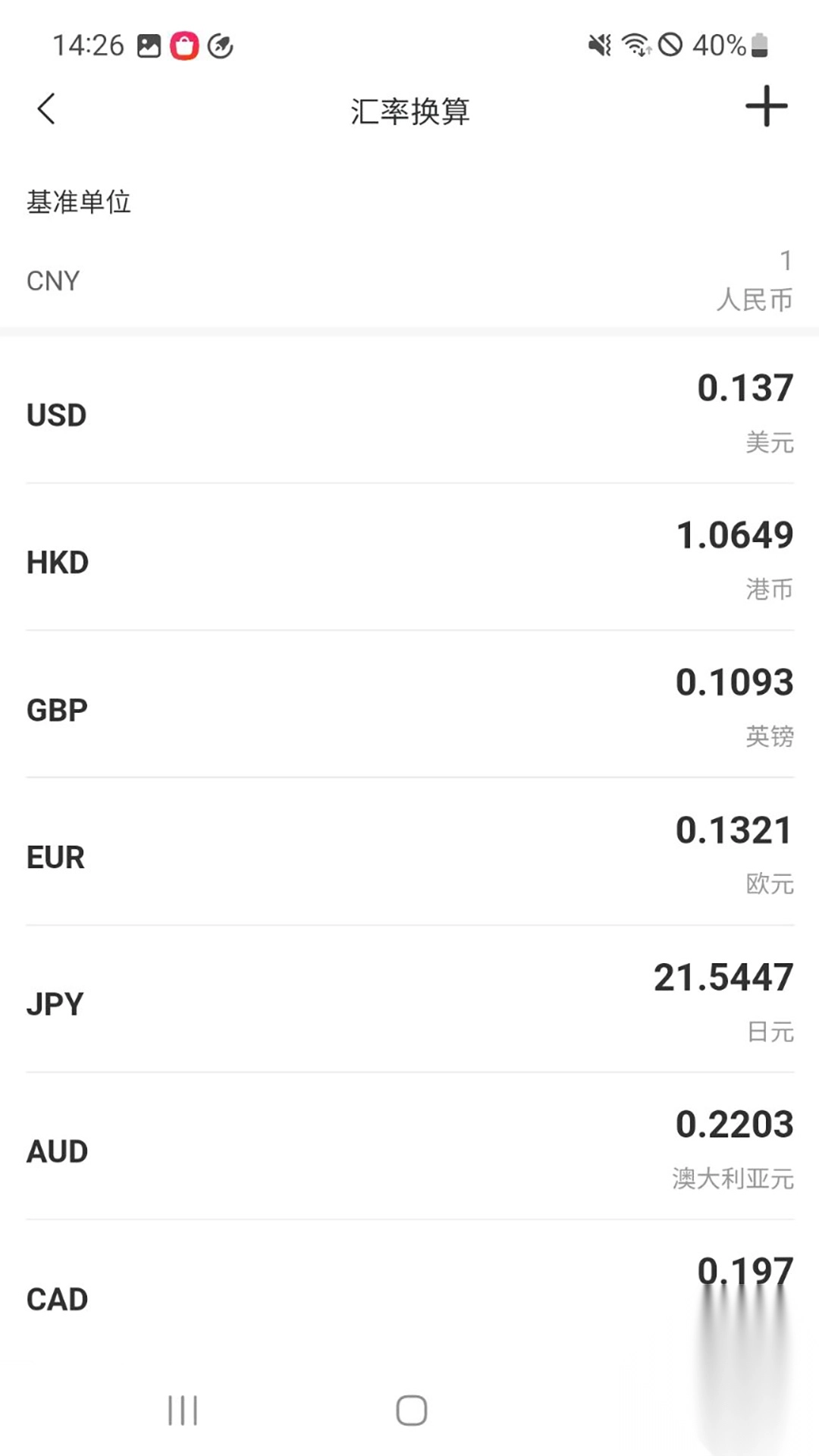Change the CNY base currency

[53, 281]
